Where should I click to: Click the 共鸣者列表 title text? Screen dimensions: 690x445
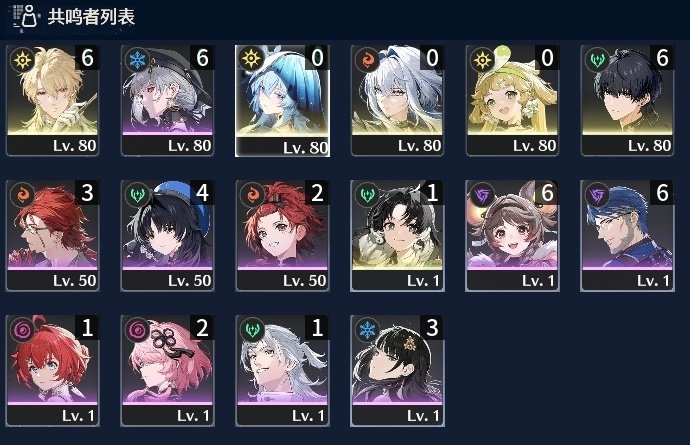tap(91, 17)
